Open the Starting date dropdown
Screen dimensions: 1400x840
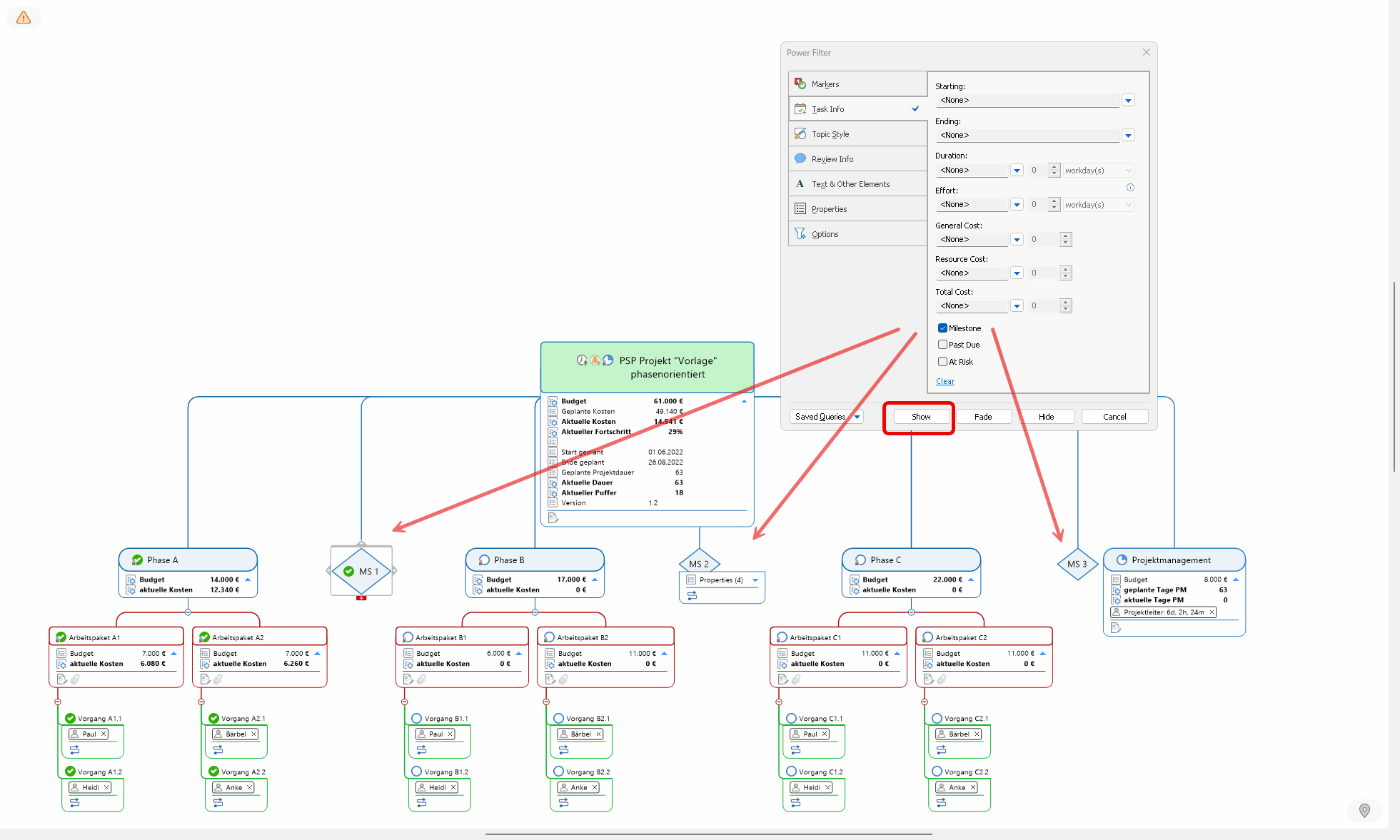(x=1128, y=101)
